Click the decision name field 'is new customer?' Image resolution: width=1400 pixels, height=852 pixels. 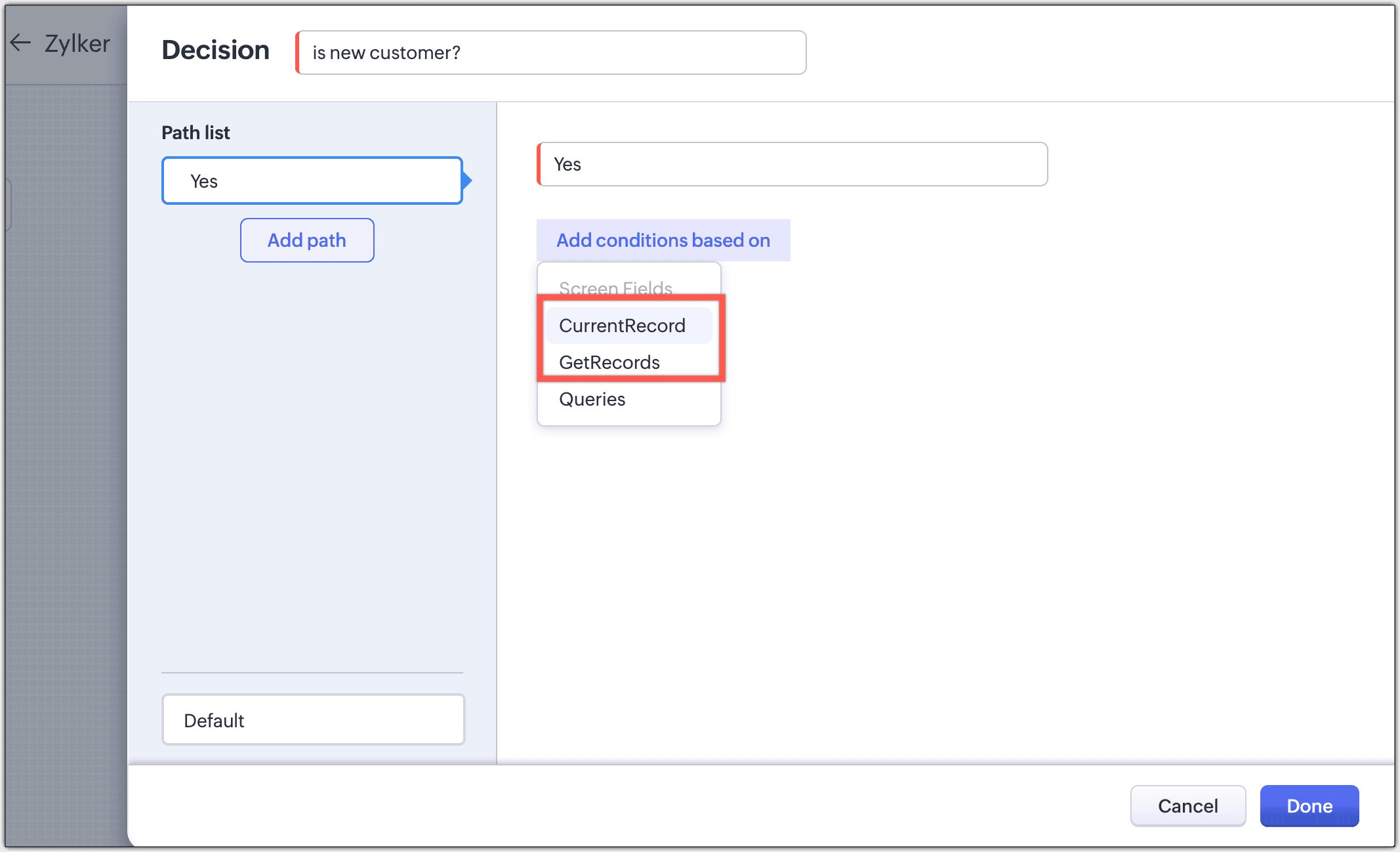(551, 53)
